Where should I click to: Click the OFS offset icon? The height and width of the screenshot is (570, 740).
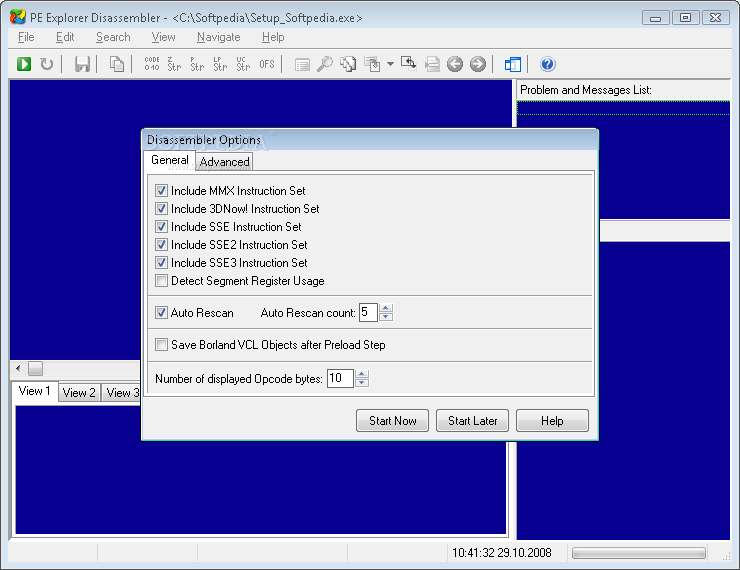point(267,64)
